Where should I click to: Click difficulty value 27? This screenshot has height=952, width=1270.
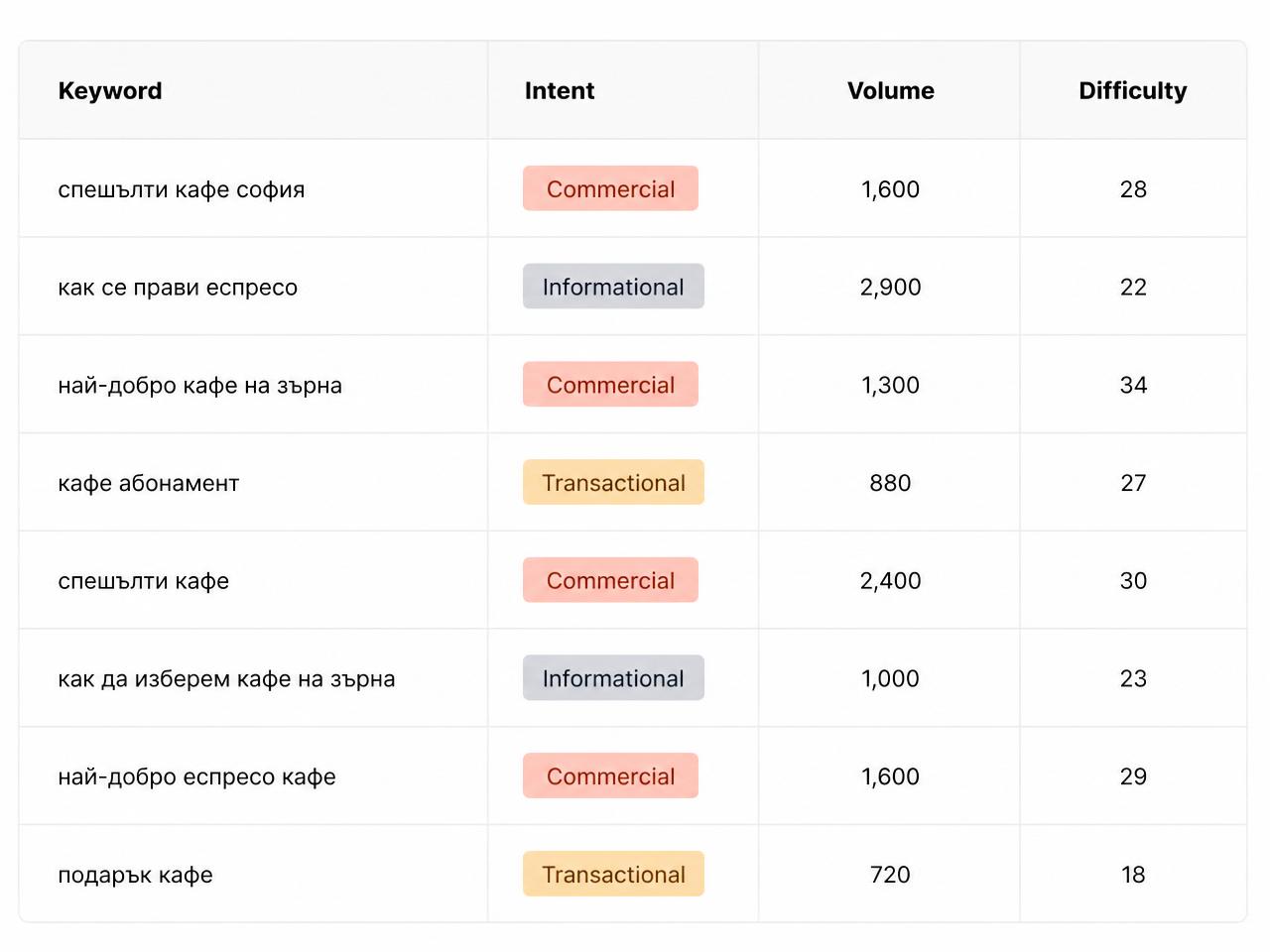click(1133, 483)
